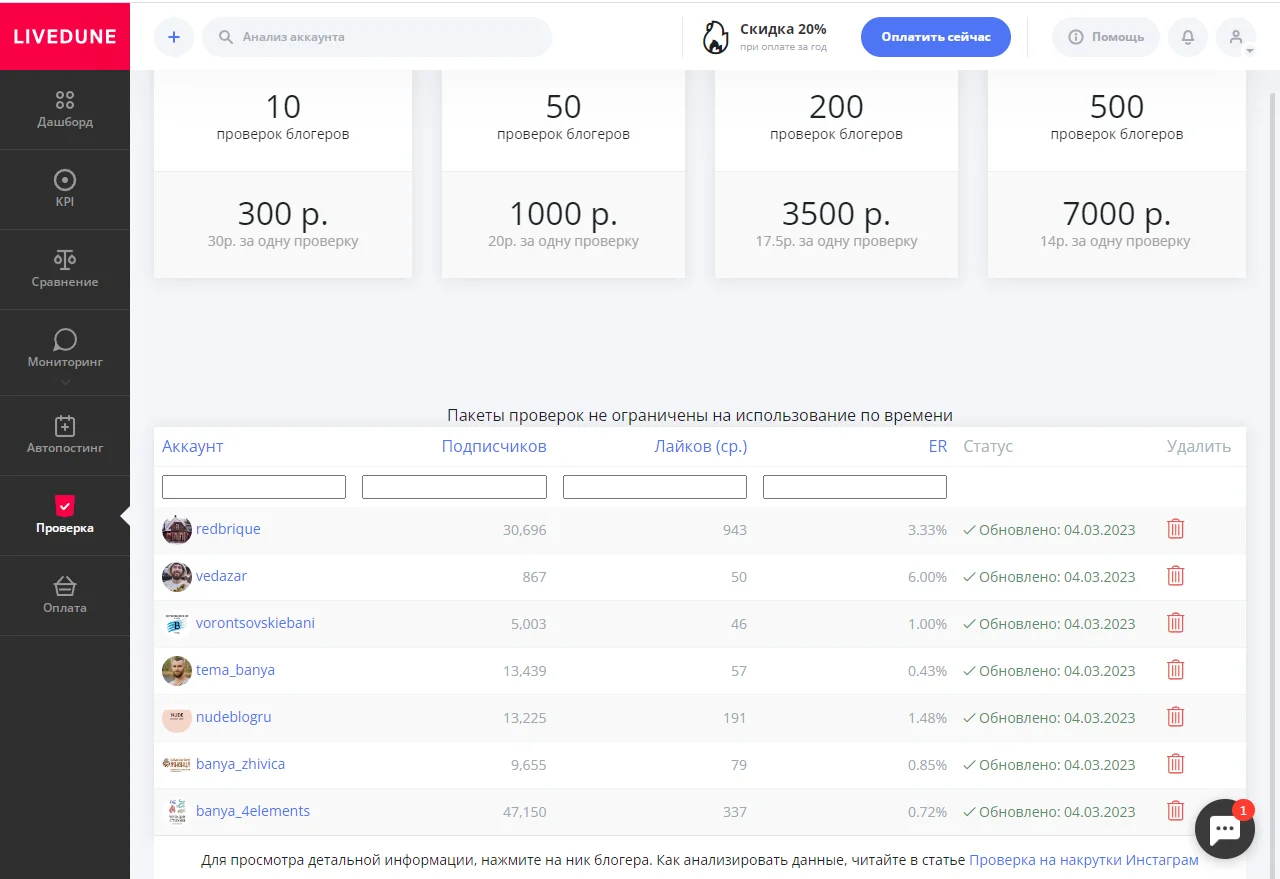Remove vedazar using its trash icon
Image resolution: width=1280 pixels, height=879 pixels.
(x=1175, y=576)
